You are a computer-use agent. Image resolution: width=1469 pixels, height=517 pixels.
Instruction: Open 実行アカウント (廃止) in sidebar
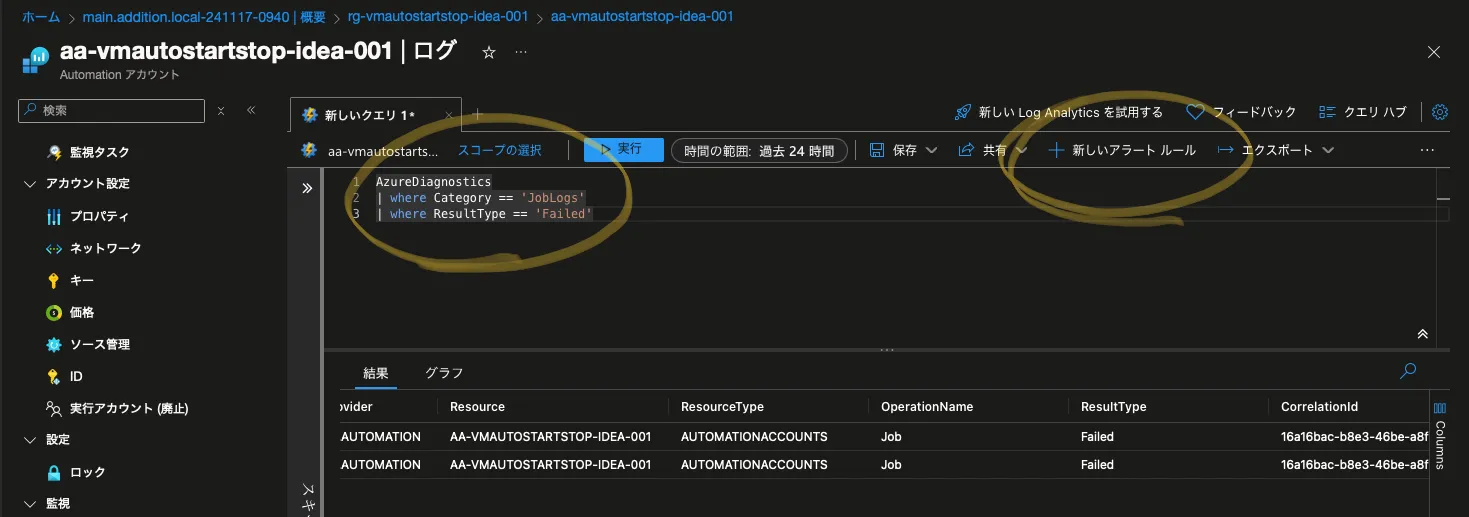pos(117,408)
